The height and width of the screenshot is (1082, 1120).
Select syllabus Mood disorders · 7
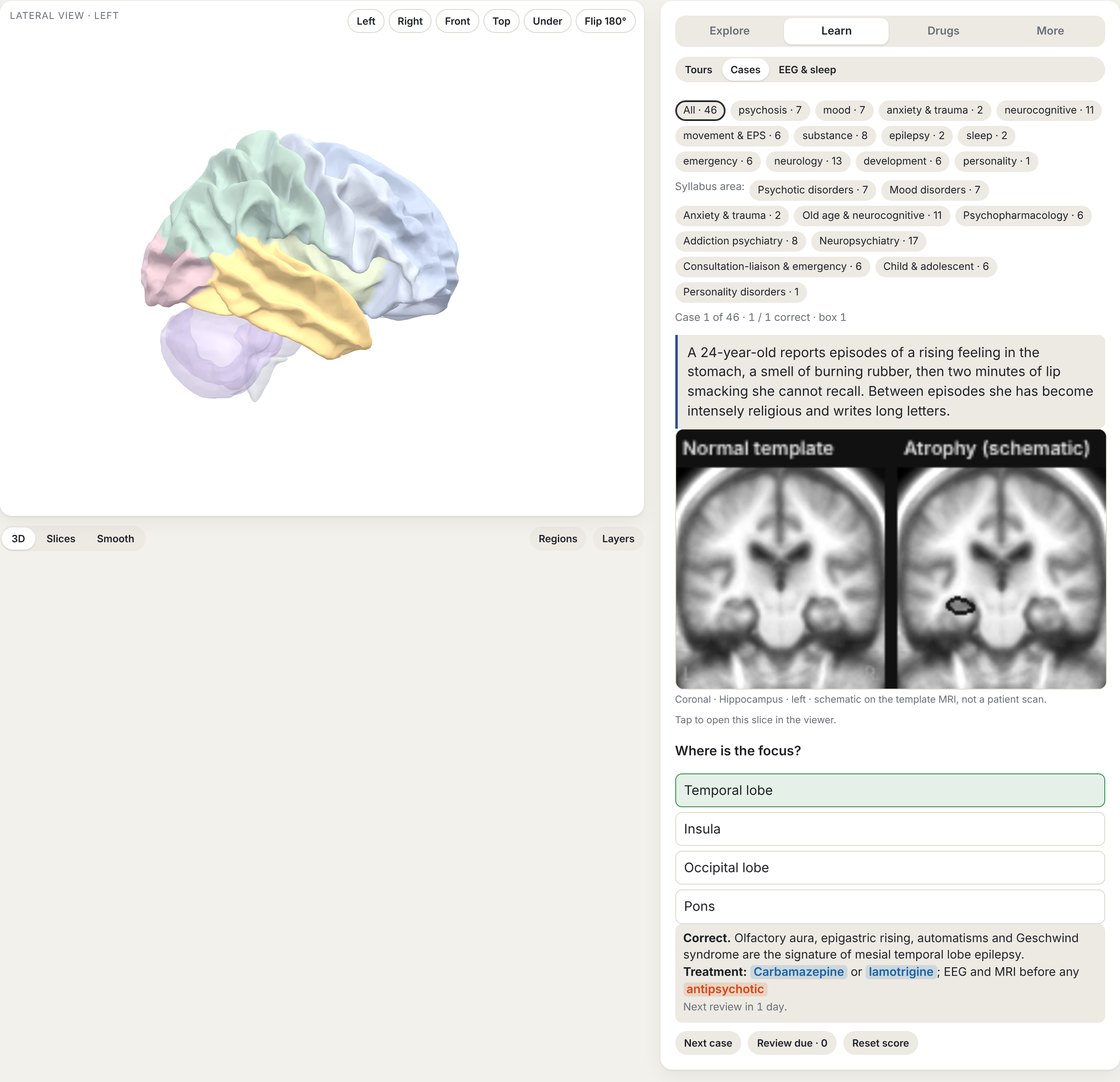pyautogui.click(x=934, y=190)
